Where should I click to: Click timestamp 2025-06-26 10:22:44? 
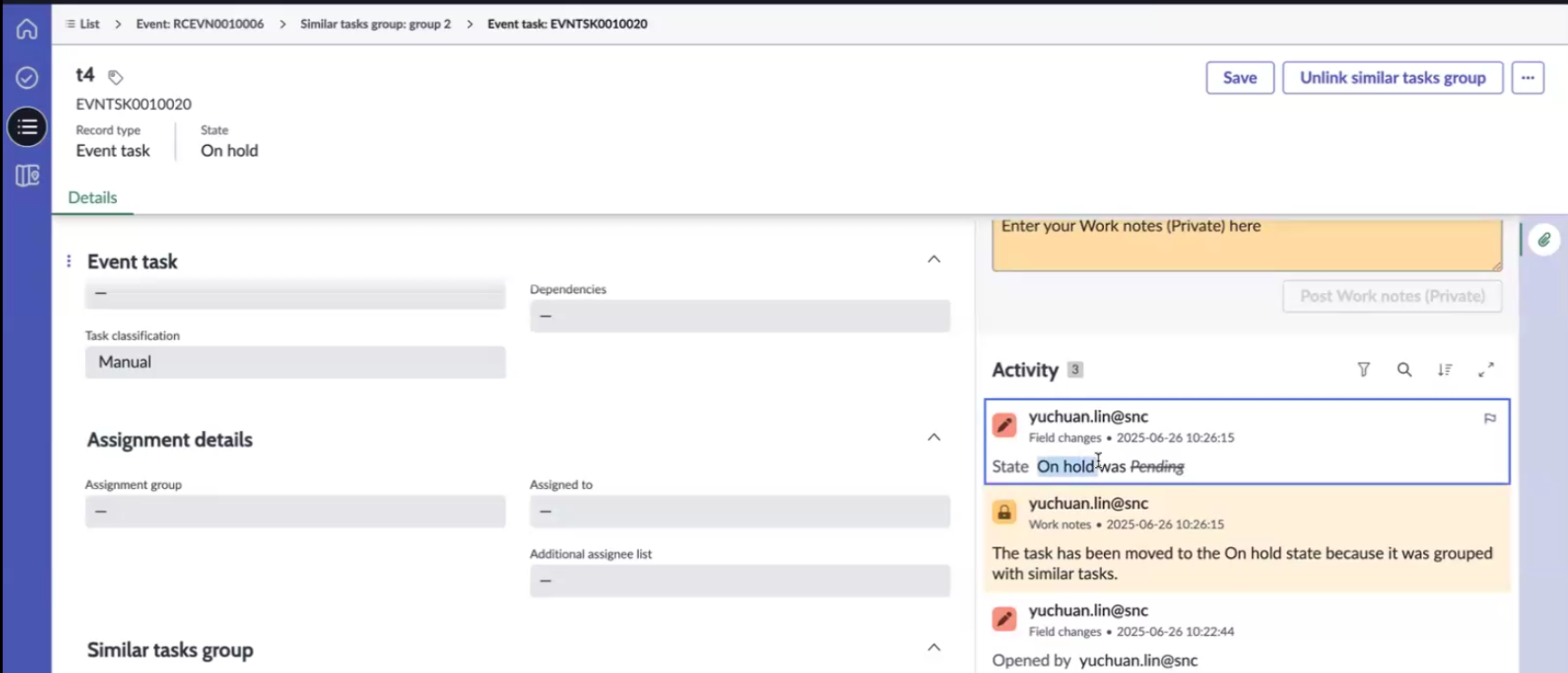(x=1175, y=631)
